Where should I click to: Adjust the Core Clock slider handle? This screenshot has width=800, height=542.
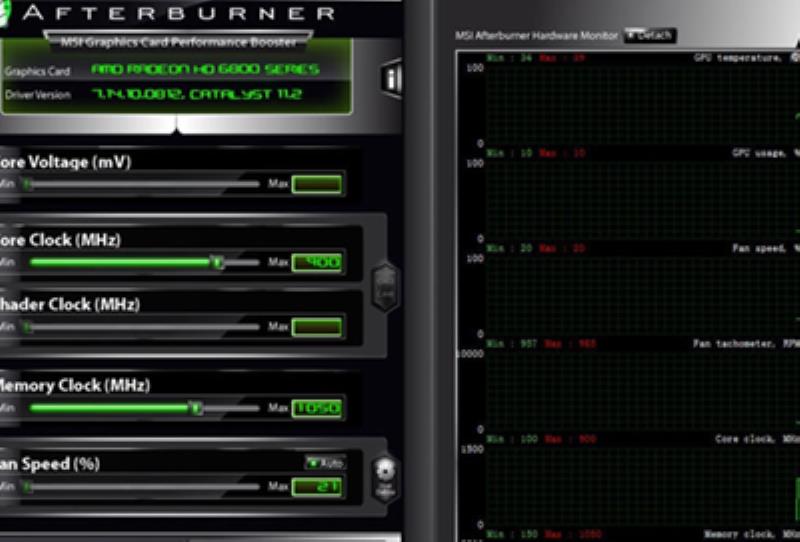tap(218, 262)
